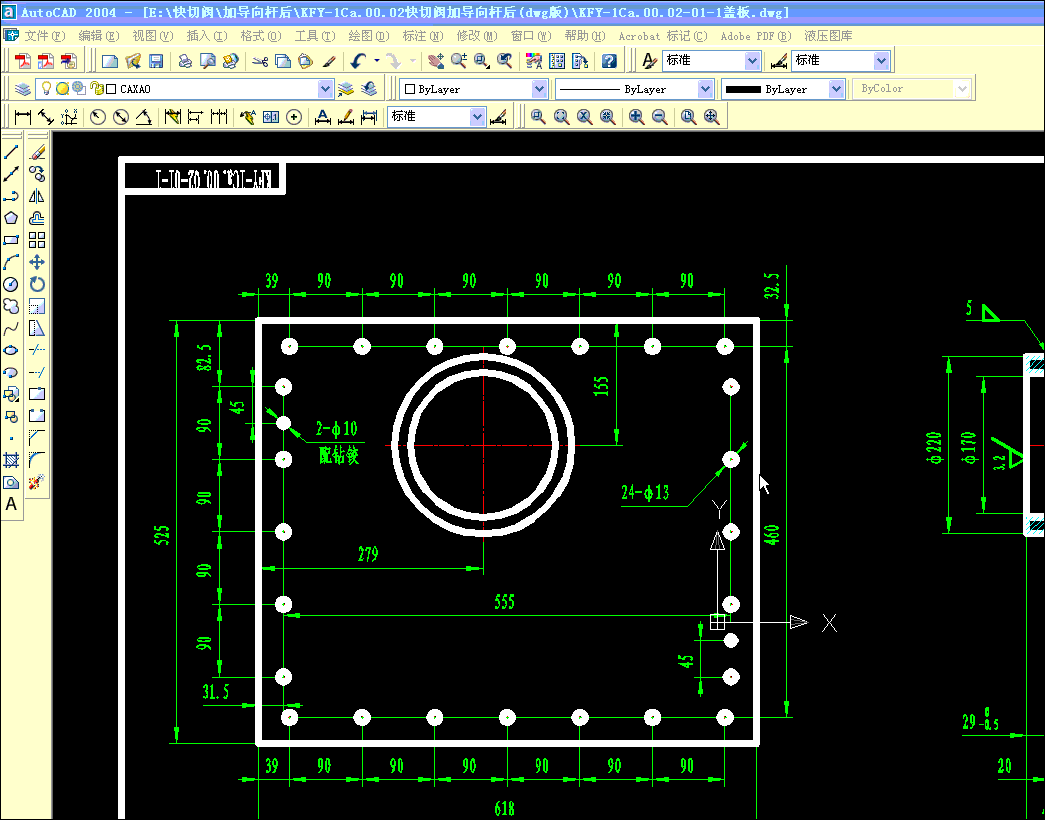Click the Save floppy disk icon
The image size is (1045, 820).
156,61
